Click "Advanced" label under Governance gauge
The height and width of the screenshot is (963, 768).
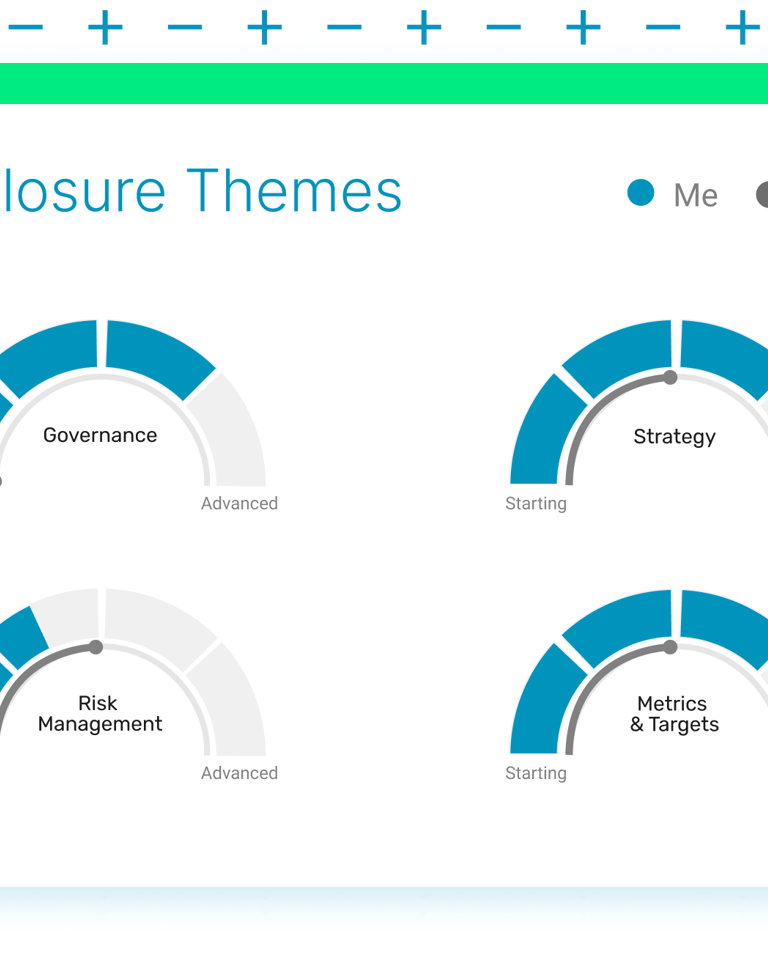pyautogui.click(x=240, y=504)
